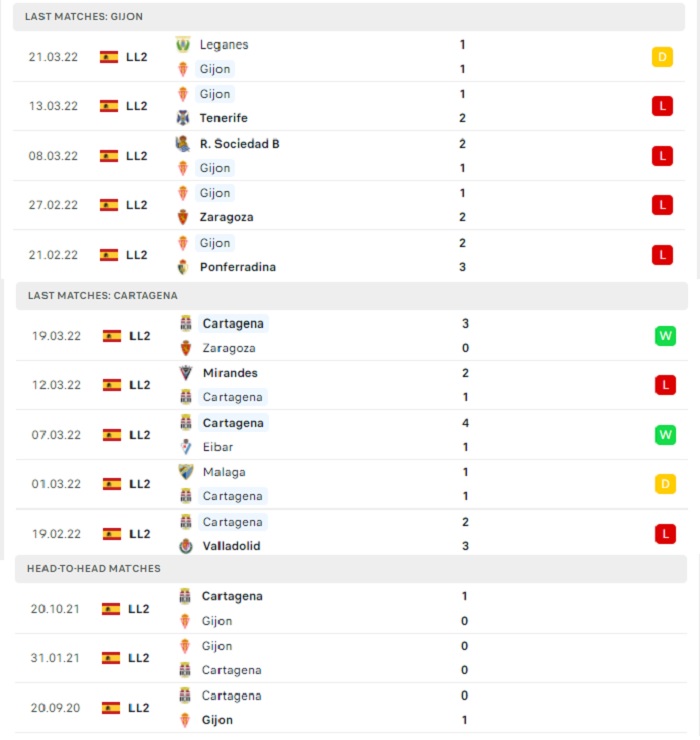Click the Eibar club crest icon
The height and width of the screenshot is (740, 700).
click(186, 446)
